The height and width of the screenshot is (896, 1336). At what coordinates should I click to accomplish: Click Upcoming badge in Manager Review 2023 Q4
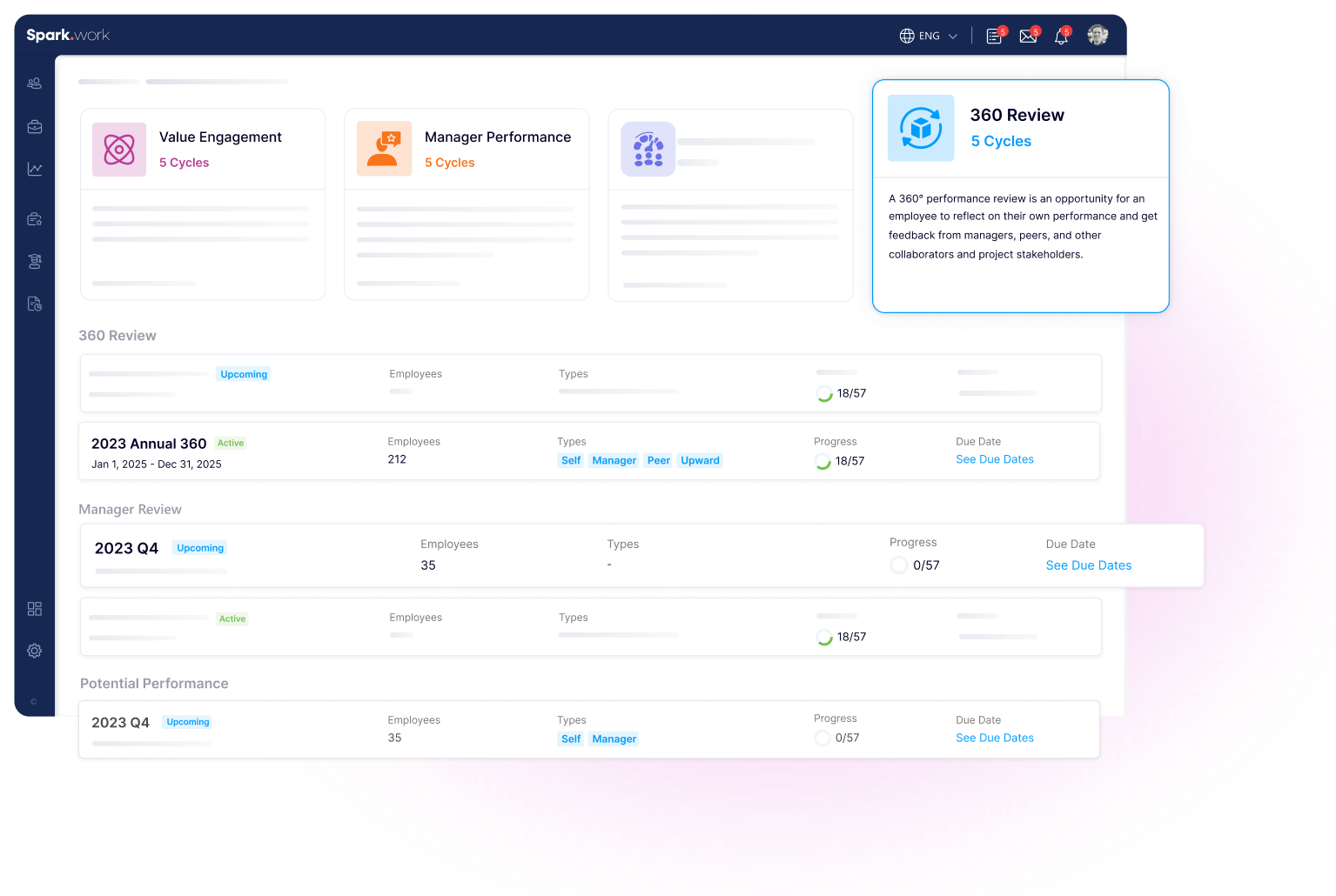[x=200, y=548]
